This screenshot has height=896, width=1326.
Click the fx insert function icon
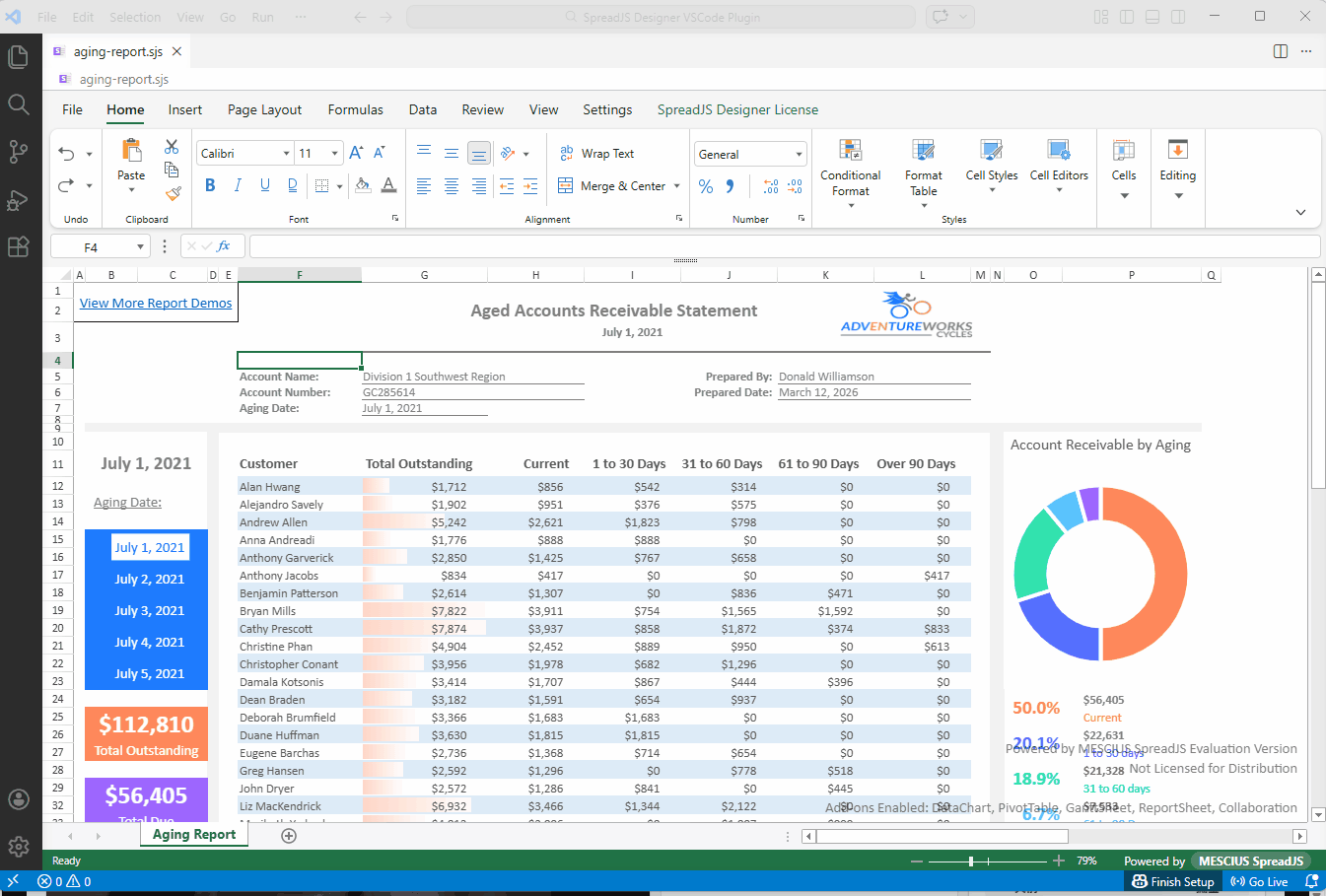[x=224, y=246]
